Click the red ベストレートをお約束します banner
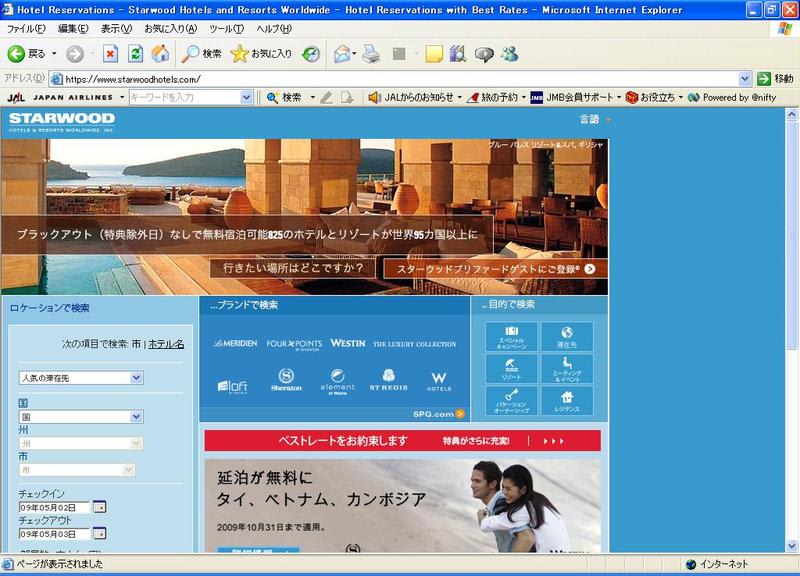 coord(403,441)
